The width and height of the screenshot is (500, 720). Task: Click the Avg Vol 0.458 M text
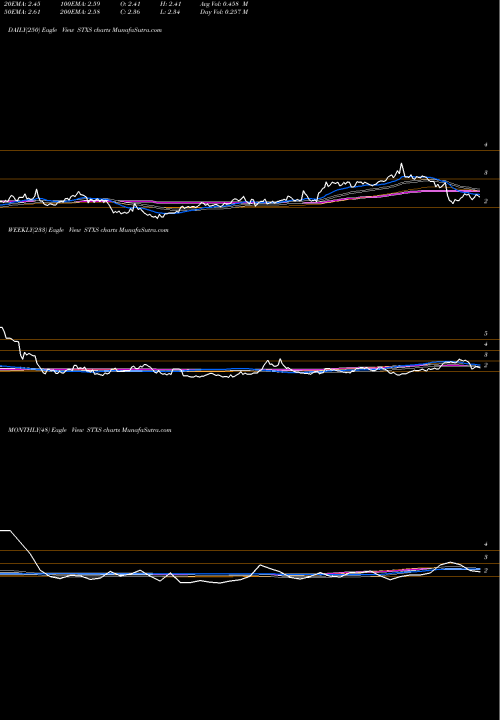pyautogui.click(x=224, y=4)
